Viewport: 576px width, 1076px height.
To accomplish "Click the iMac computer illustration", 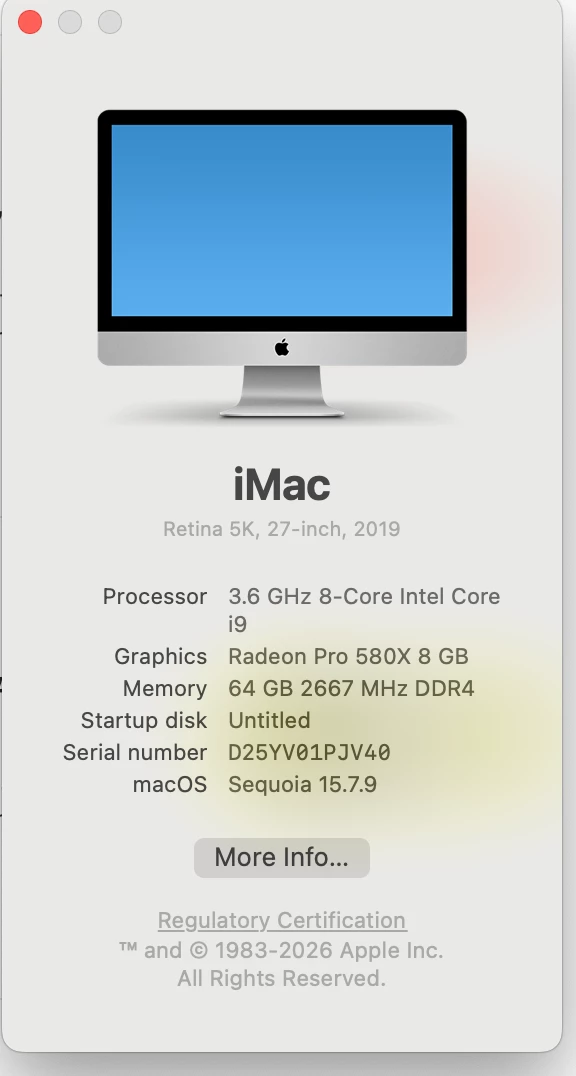I will coord(282,264).
